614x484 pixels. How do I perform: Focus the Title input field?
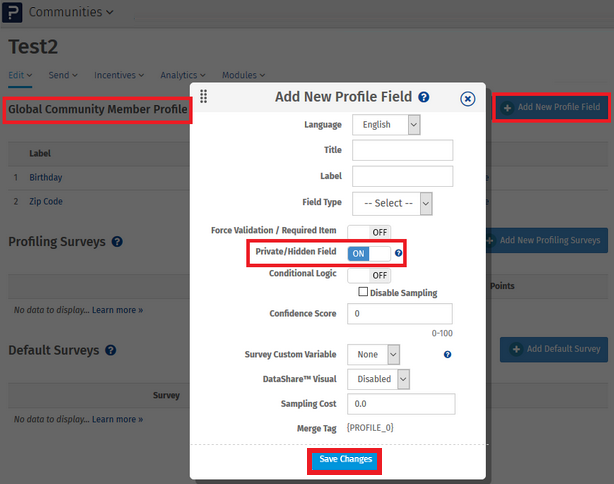coord(403,150)
